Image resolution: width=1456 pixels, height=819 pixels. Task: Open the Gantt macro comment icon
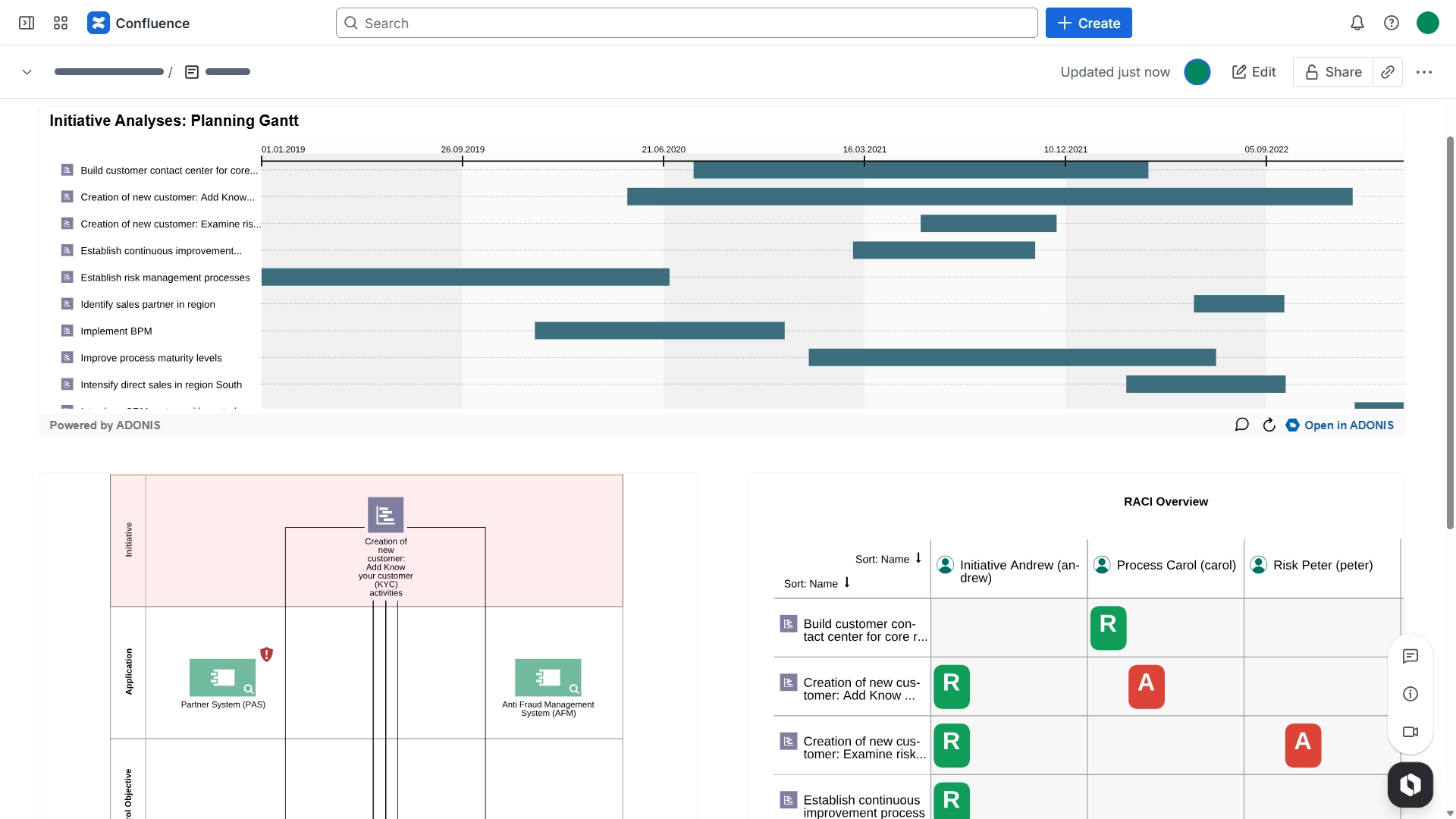1241,425
